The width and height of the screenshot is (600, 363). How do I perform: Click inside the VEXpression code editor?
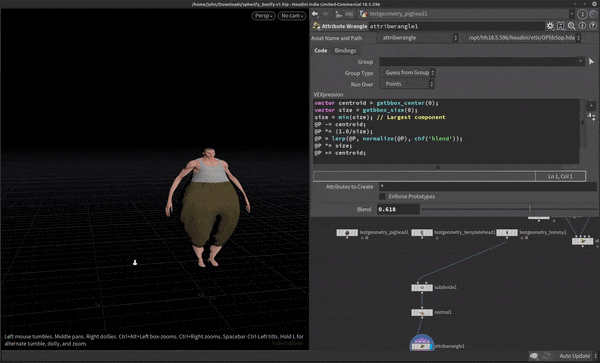[x=446, y=131]
